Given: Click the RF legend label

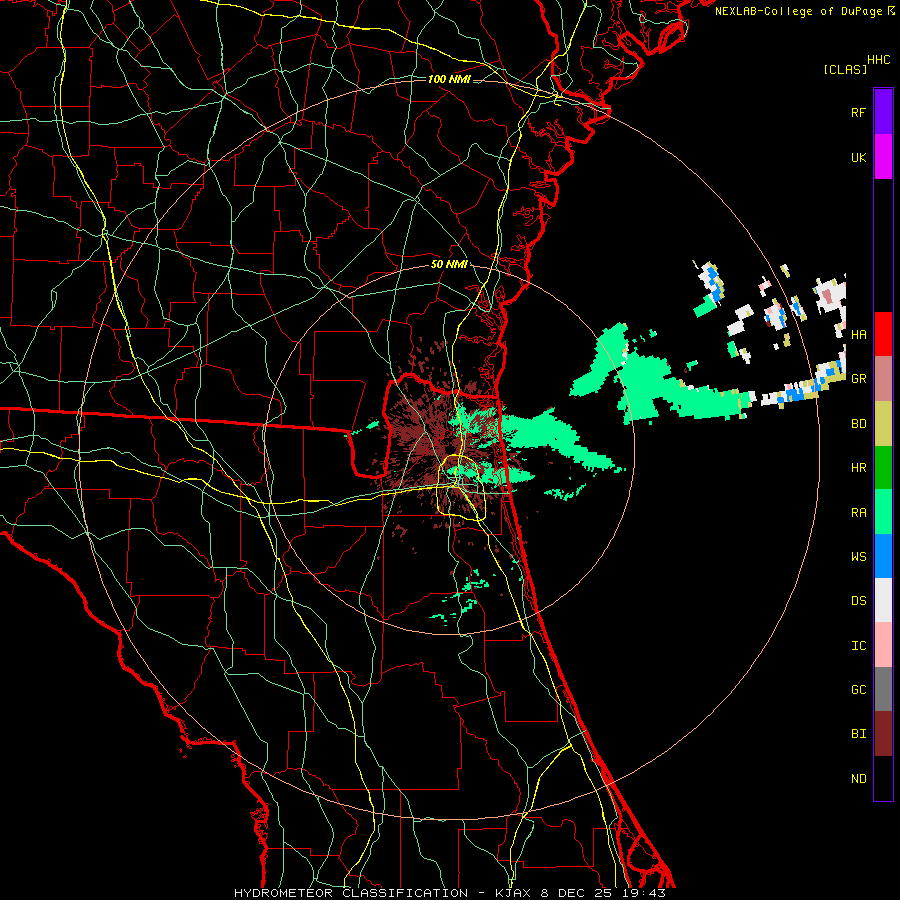Looking at the screenshot, I should click(858, 113).
